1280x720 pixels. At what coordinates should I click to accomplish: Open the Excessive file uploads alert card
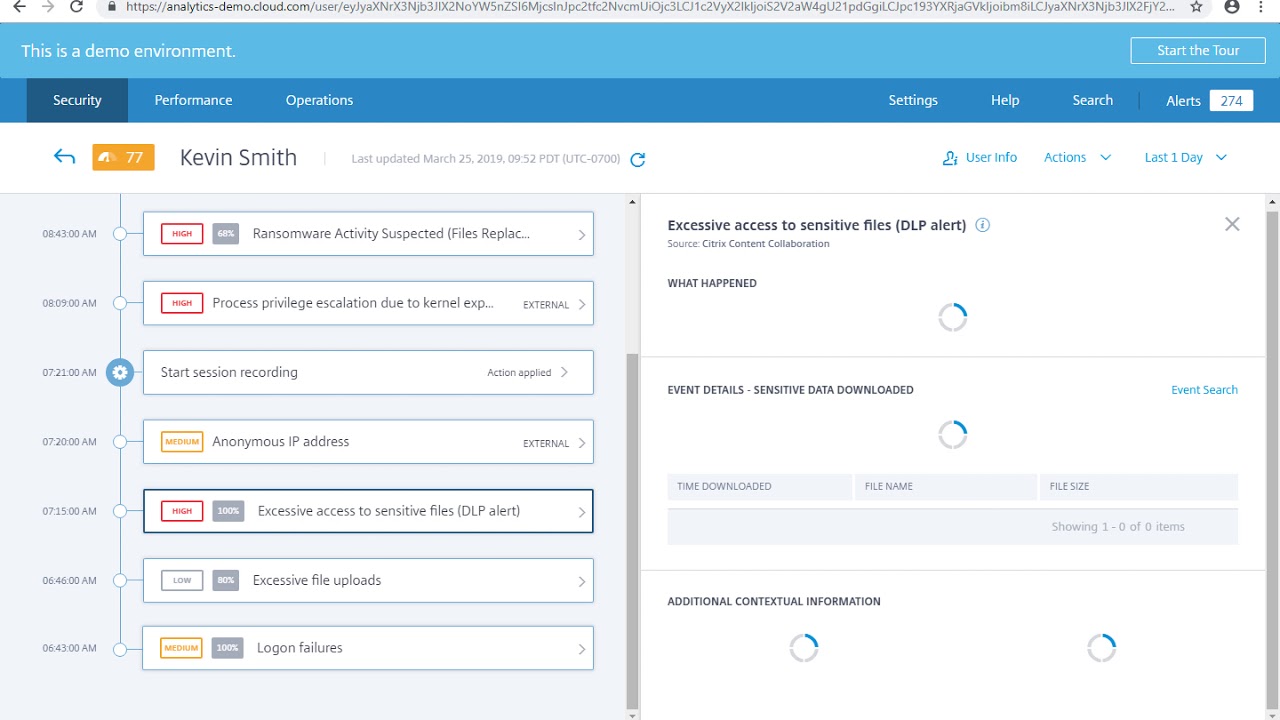pyautogui.click(x=368, y=580)
